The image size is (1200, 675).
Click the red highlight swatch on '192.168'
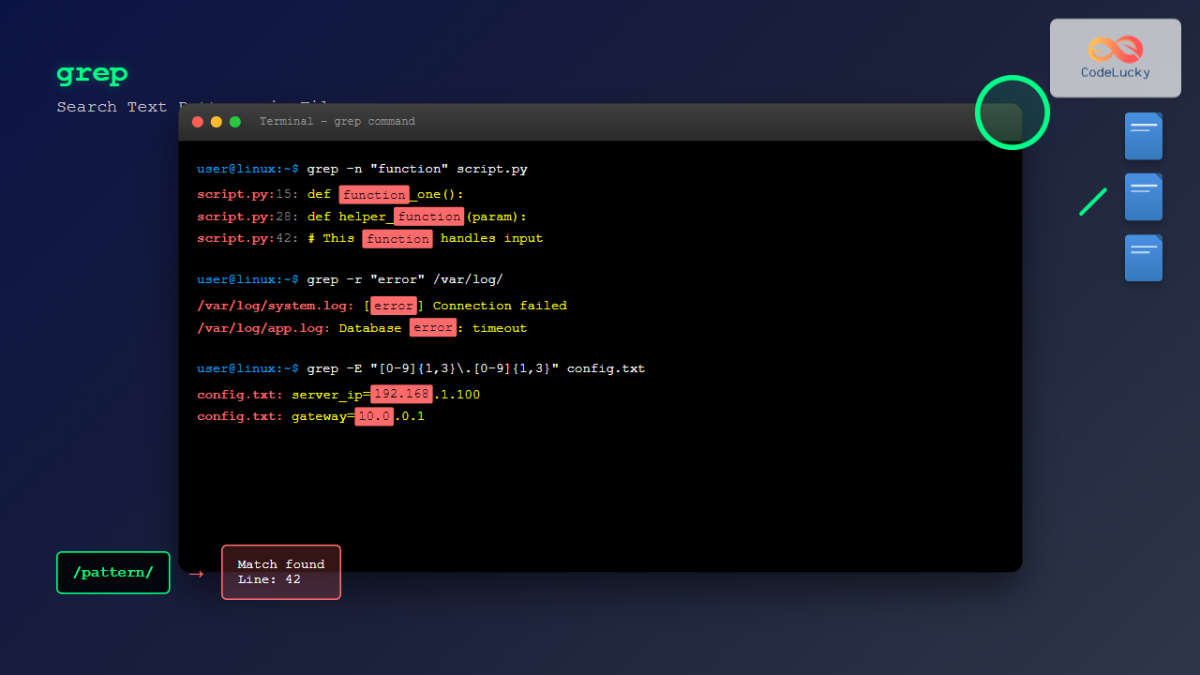pos(401,394)
